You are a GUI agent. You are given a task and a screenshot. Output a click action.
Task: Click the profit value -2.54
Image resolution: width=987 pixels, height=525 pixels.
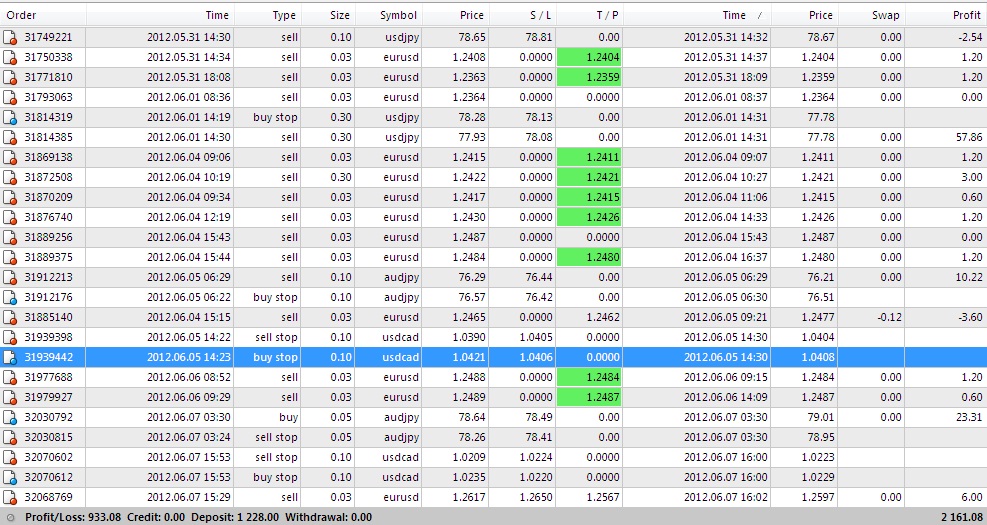click(969, 38)
